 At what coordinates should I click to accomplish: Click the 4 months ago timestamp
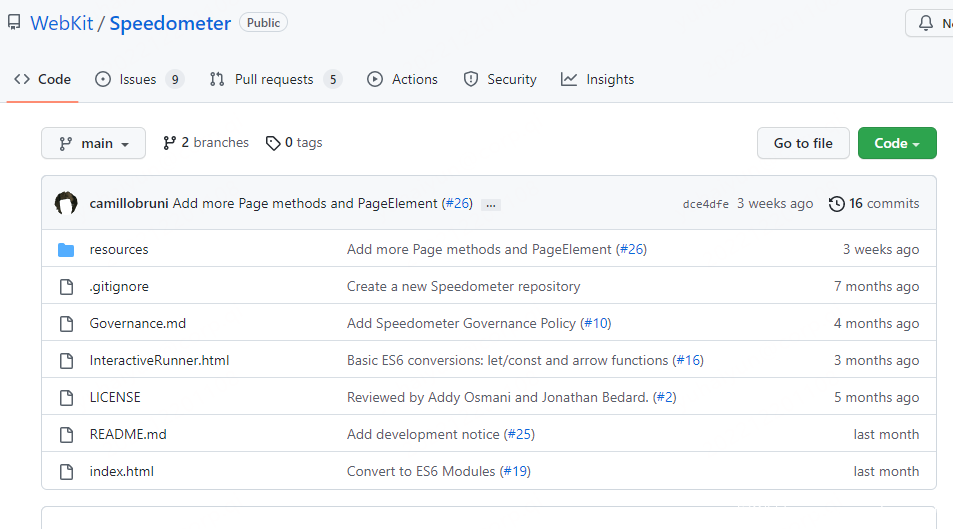[x=876, y=323]
